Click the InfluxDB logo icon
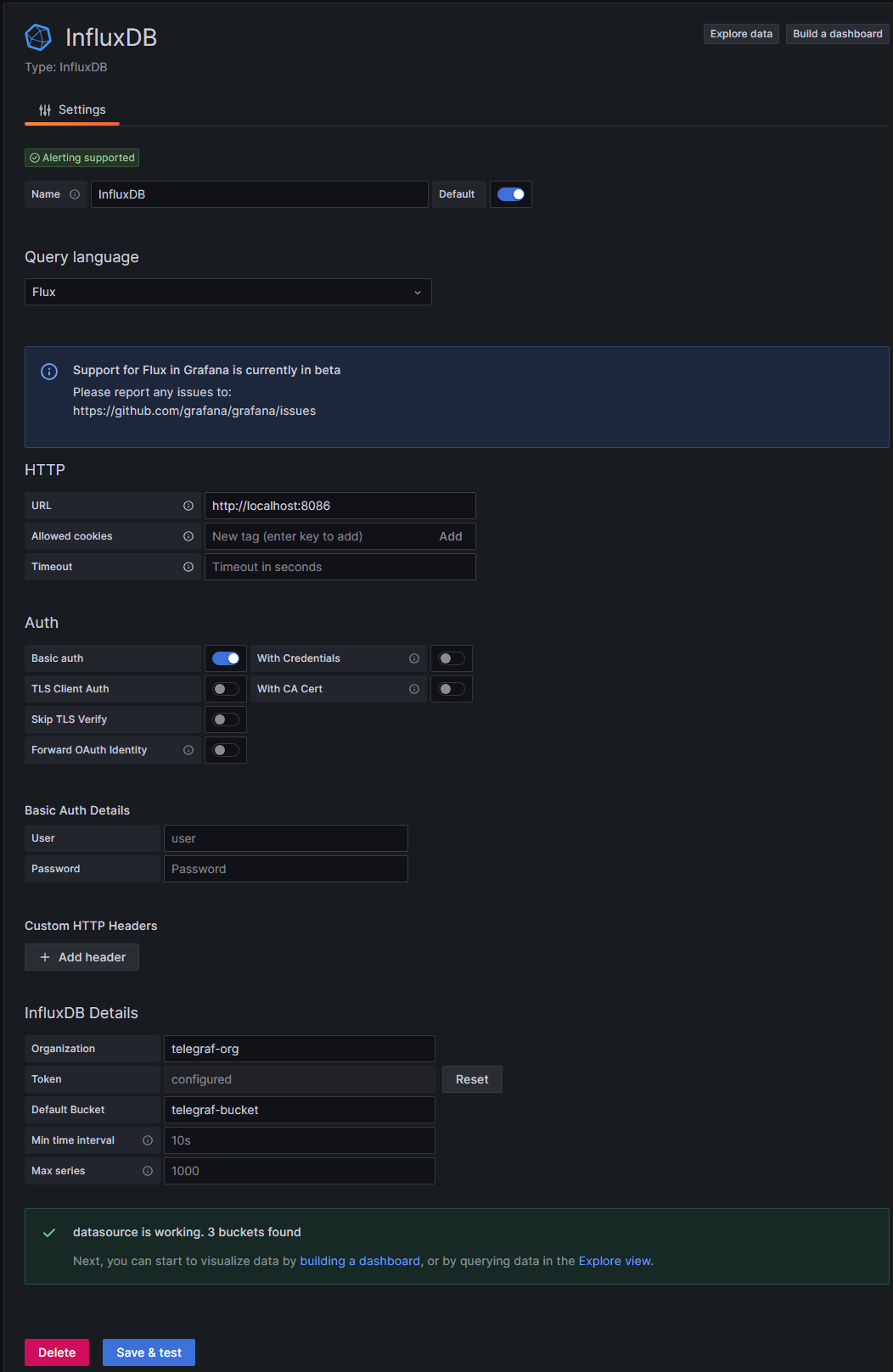The height and width of the screenshot is (1372, 893). click(x=38, y=37)
